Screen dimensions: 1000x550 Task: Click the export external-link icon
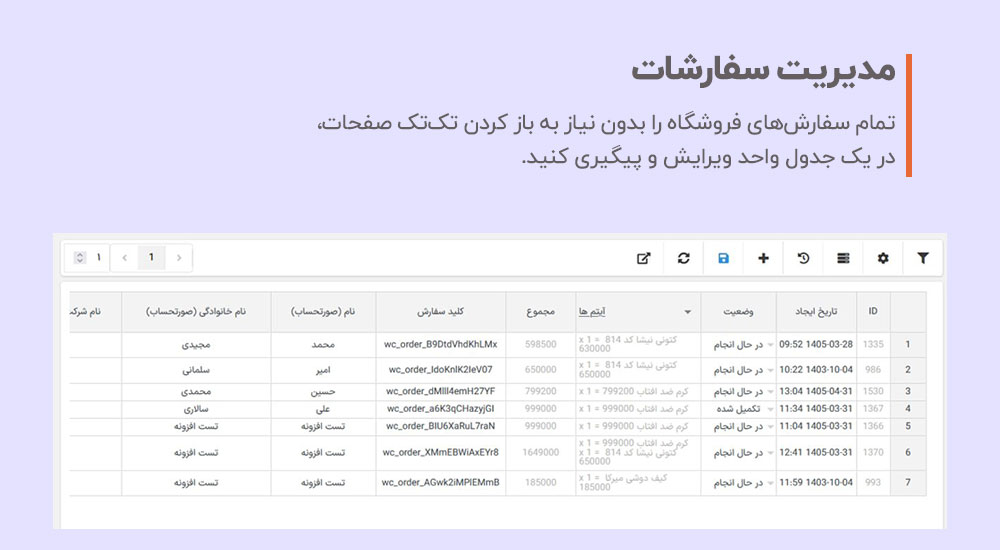(x=643, y=258)
